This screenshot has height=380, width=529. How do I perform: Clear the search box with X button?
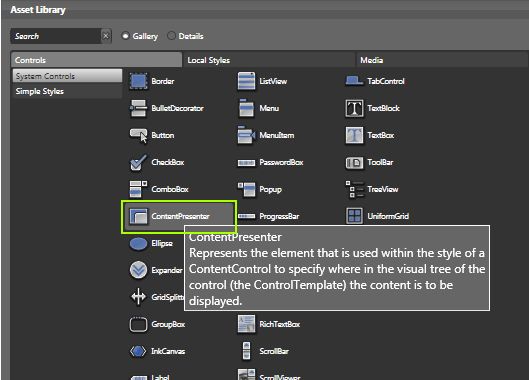point(106,36)
